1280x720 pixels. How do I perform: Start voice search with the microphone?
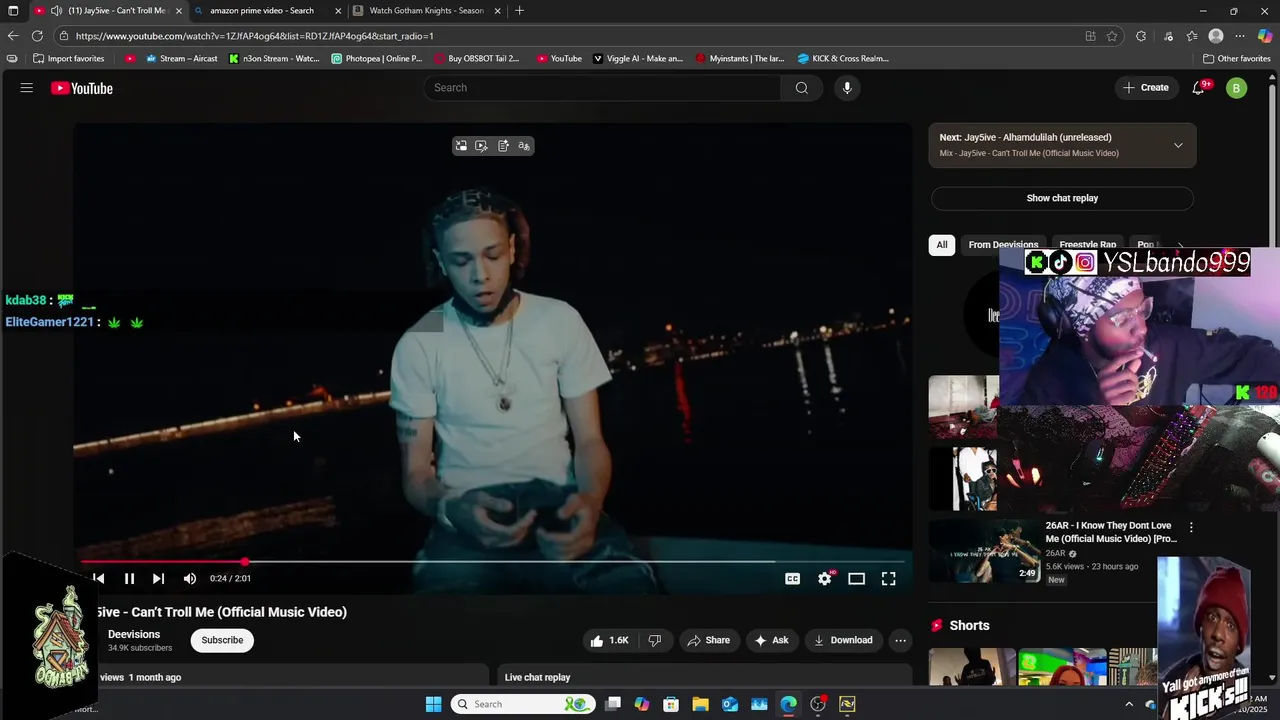tap(847, 88)
